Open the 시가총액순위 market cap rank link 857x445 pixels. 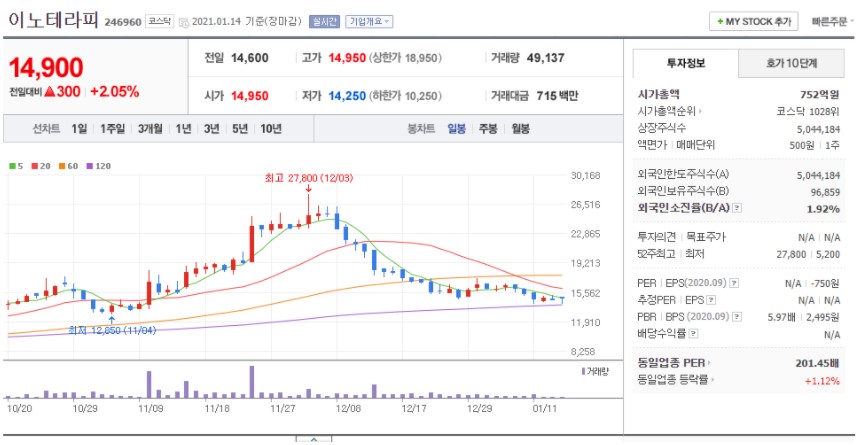tap(670, 111)
